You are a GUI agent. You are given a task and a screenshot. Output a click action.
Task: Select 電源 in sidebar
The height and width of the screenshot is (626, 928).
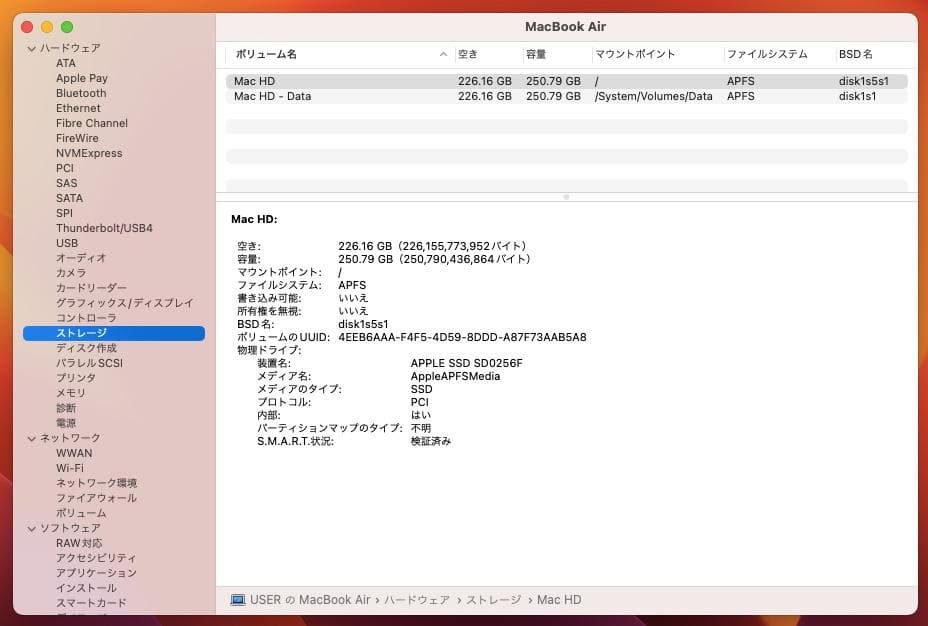point(66,423)
